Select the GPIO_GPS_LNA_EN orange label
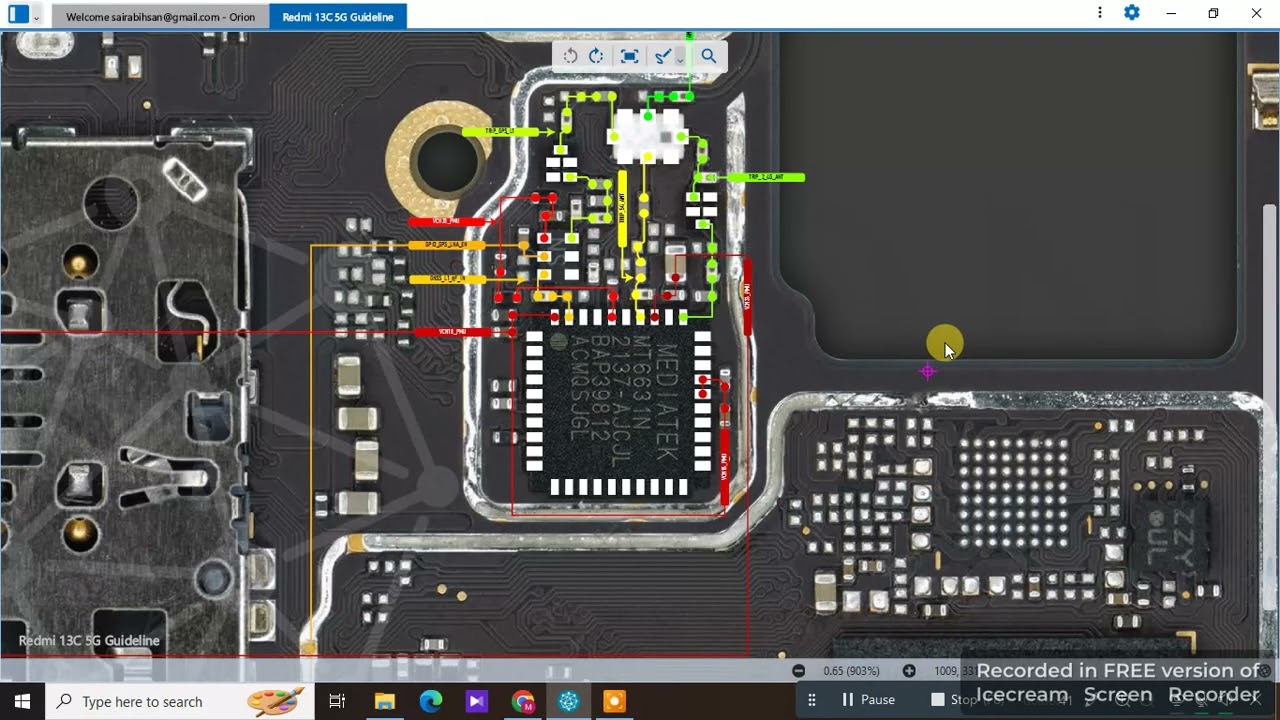Image resolution: width=1280 pixels, height=720 pixels. tap(446, 245)
